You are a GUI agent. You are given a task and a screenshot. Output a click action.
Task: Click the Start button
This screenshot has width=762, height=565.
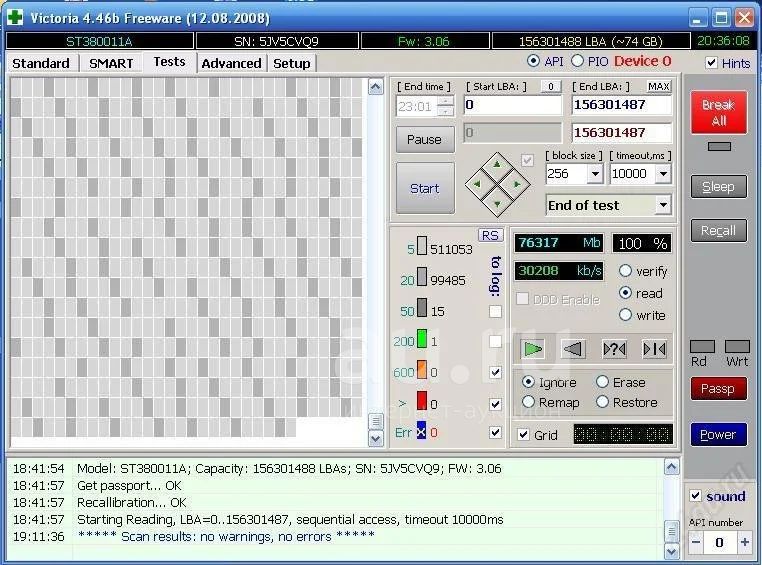[x=425, y=188]
